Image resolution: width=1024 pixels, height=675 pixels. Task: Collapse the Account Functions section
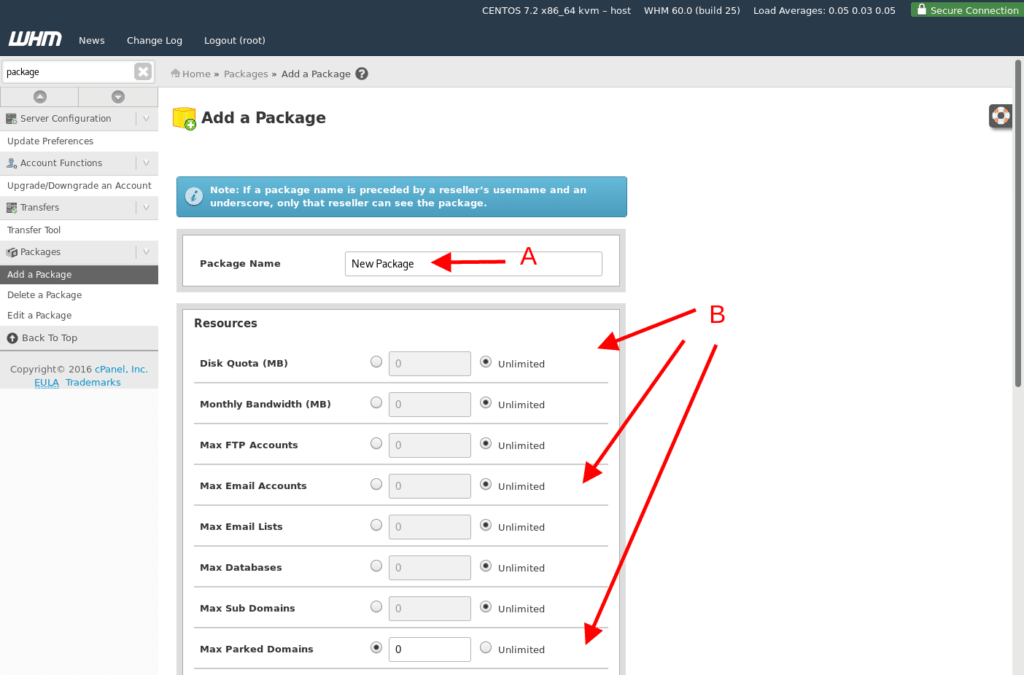(x=146, y=163)
